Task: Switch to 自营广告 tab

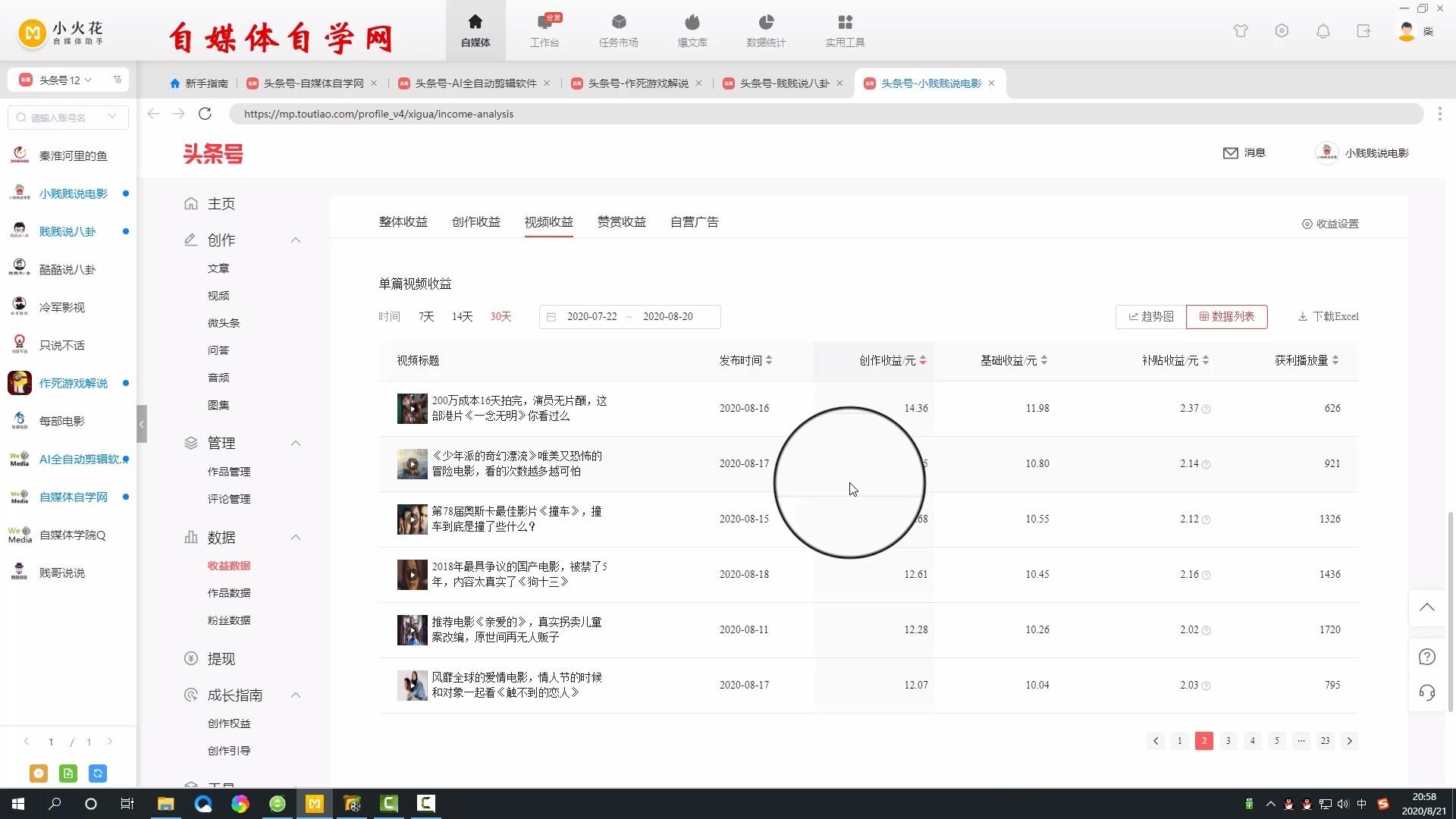Action: 695,221
